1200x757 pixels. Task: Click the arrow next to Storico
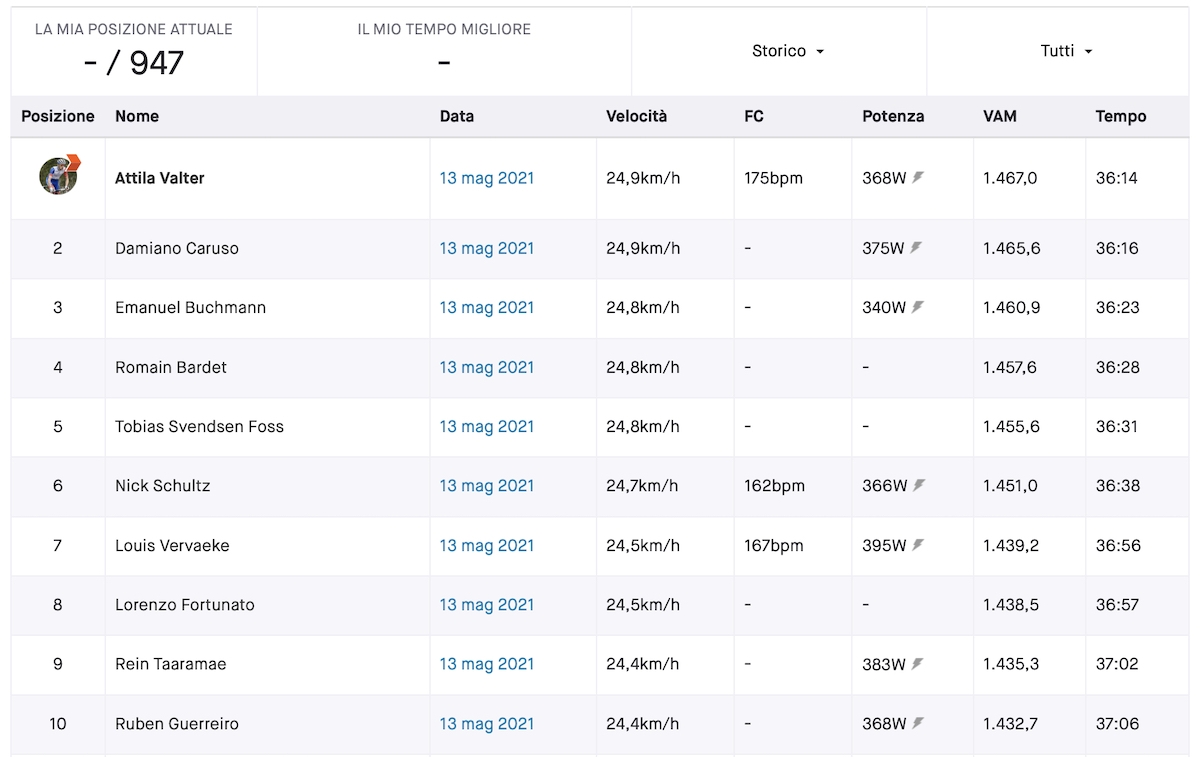tap(820, 52)
